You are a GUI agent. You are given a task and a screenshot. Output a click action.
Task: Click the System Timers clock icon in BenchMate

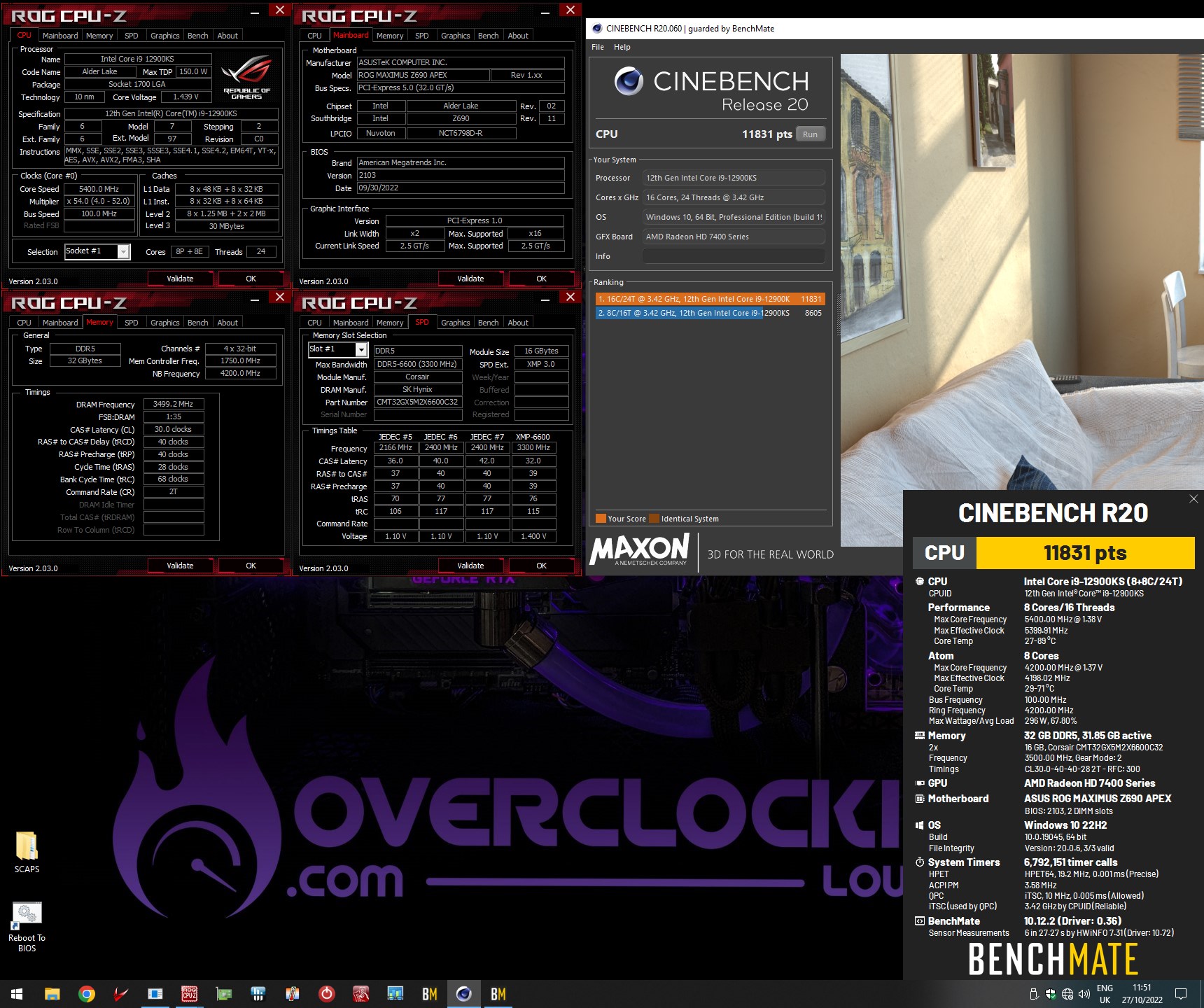920,862
